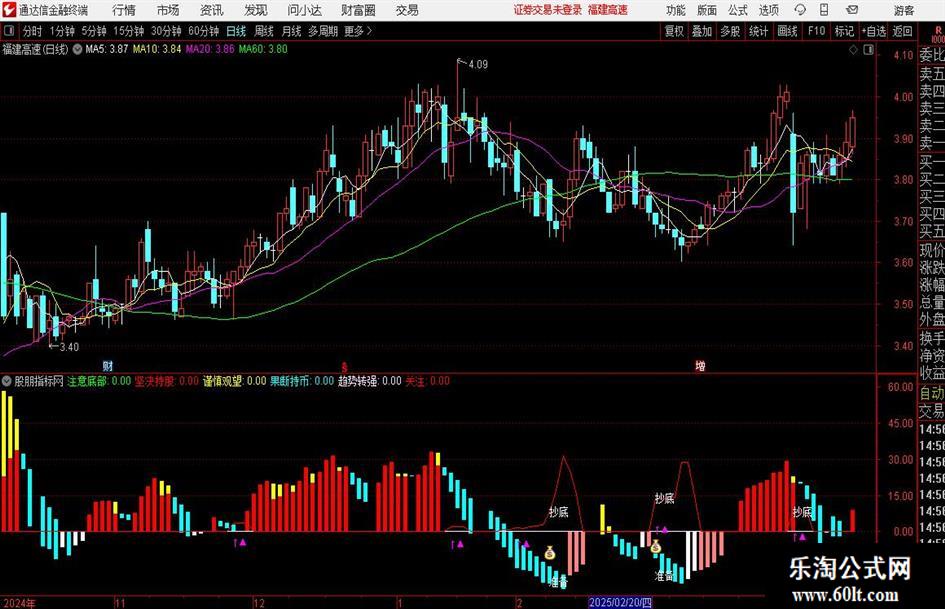Open the 问小达 menu
The width and height of the screenshot is (945, 609).
(304, 10)
